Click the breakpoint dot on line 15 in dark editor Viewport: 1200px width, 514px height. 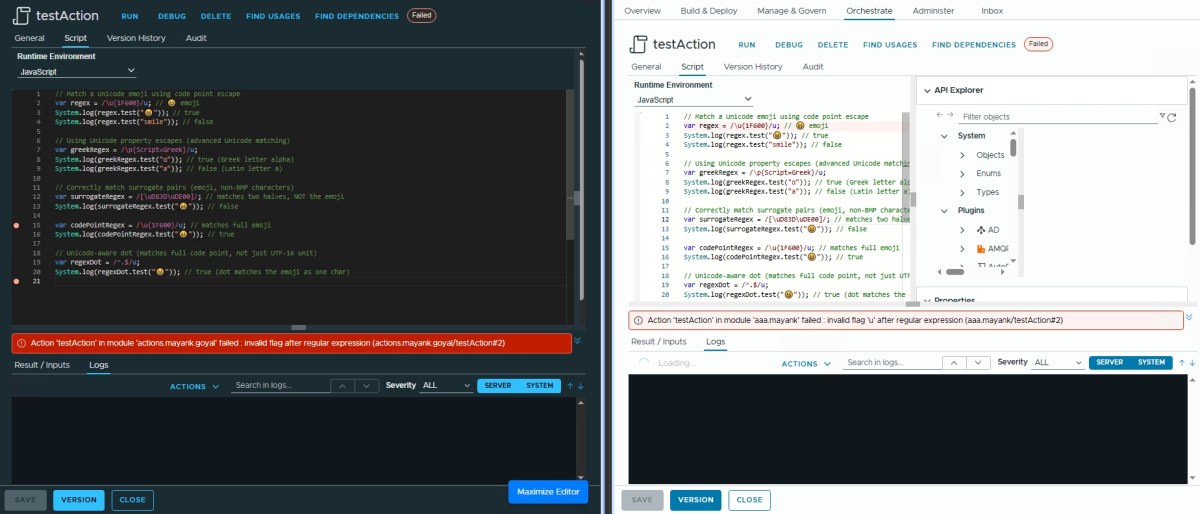pyautogui.click(x=17, y=226)
